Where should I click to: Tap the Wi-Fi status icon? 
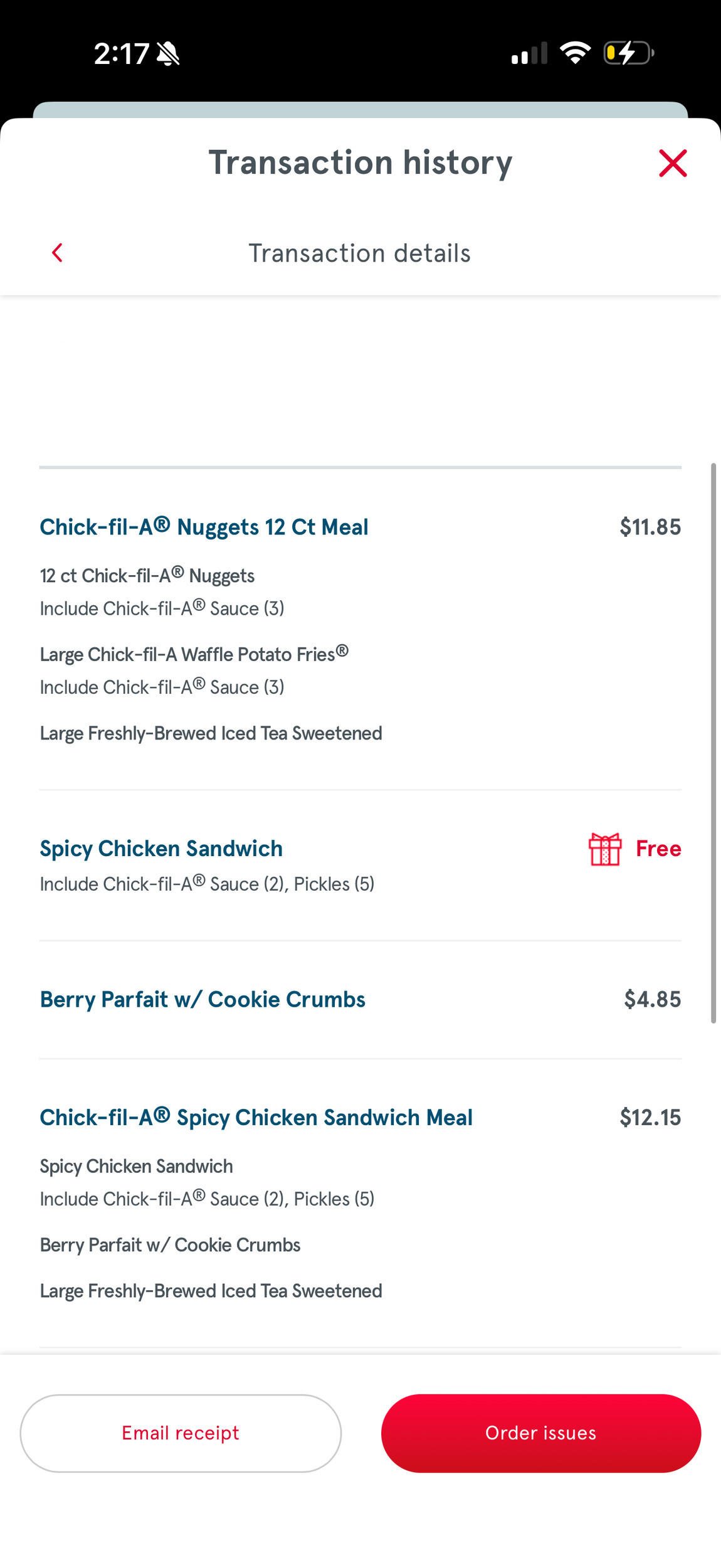pyautogui.click(x=575, y=53)
